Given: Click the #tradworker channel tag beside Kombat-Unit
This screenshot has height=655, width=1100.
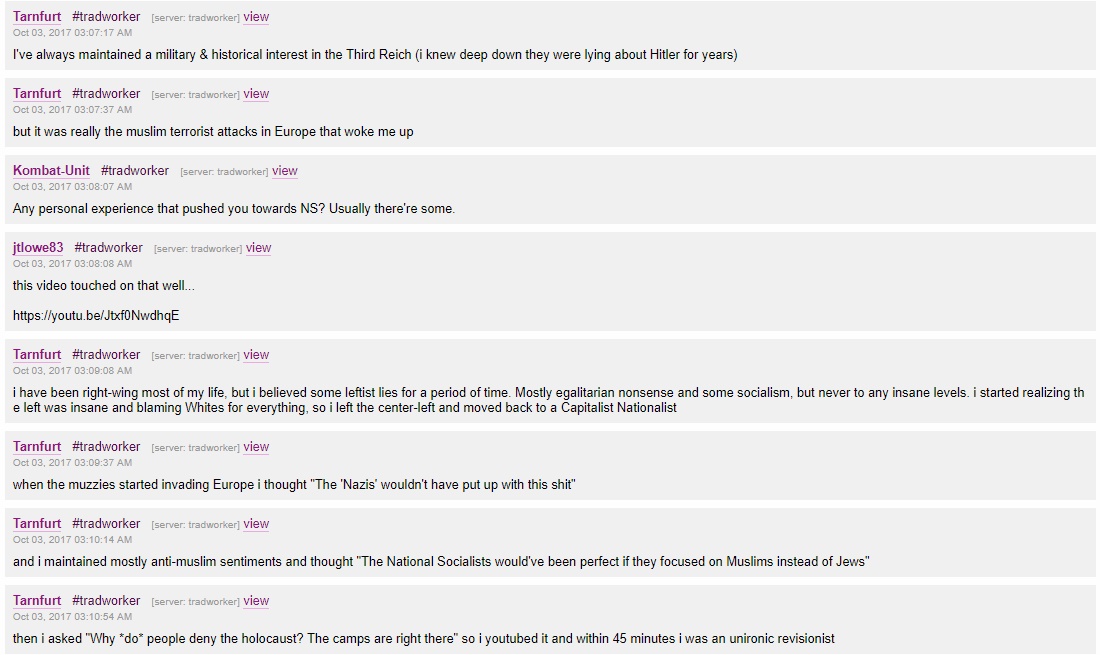Looking at the screenshot, I should pyautogui.click(x=135, y=171).
